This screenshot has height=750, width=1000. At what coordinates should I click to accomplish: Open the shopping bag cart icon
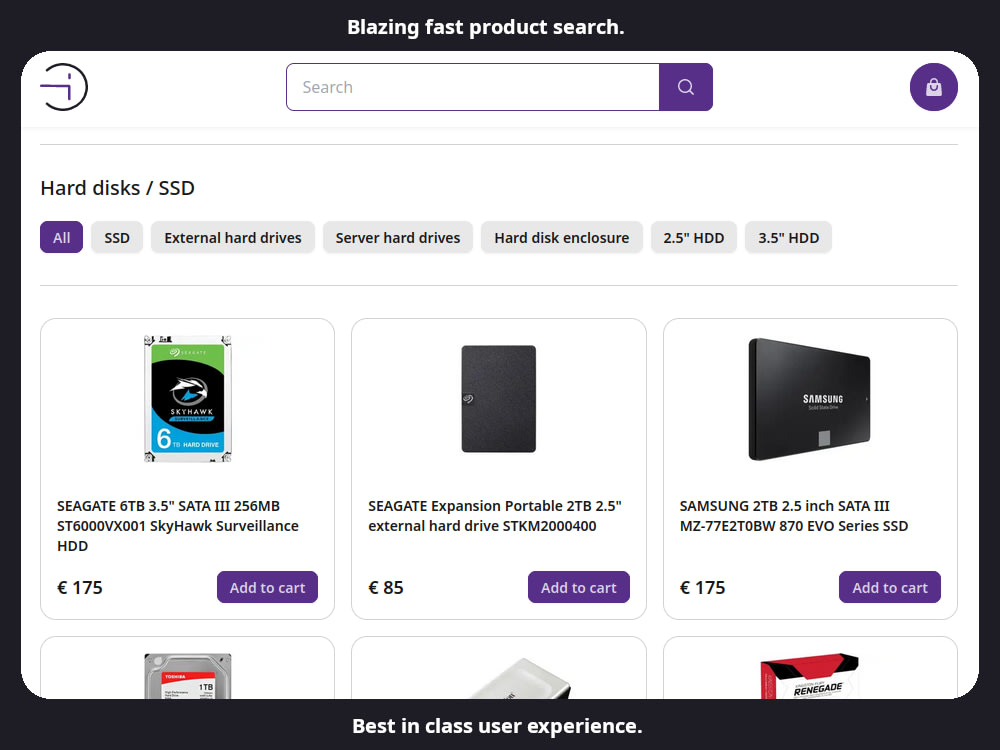coord(934,87)
